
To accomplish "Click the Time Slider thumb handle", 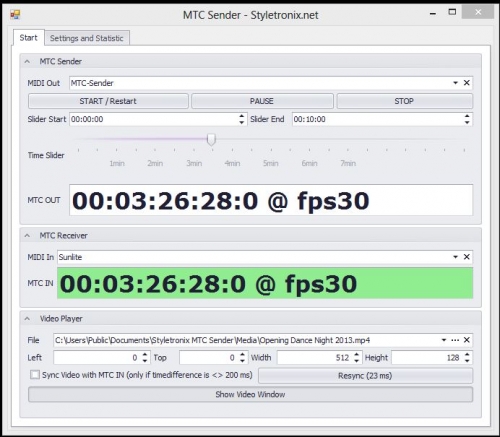I will point(211,139).
